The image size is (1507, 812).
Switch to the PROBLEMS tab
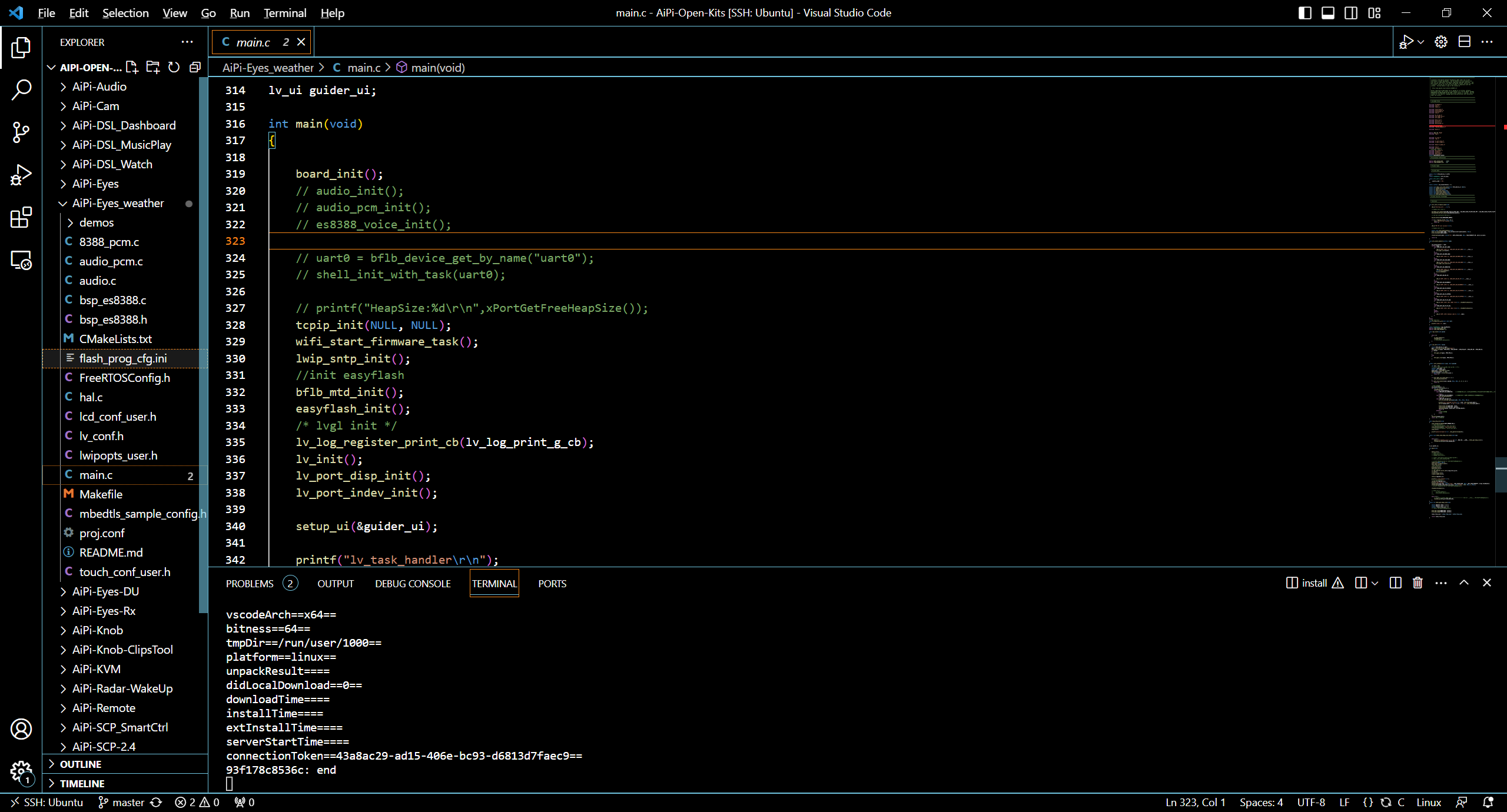pos(261,583)
